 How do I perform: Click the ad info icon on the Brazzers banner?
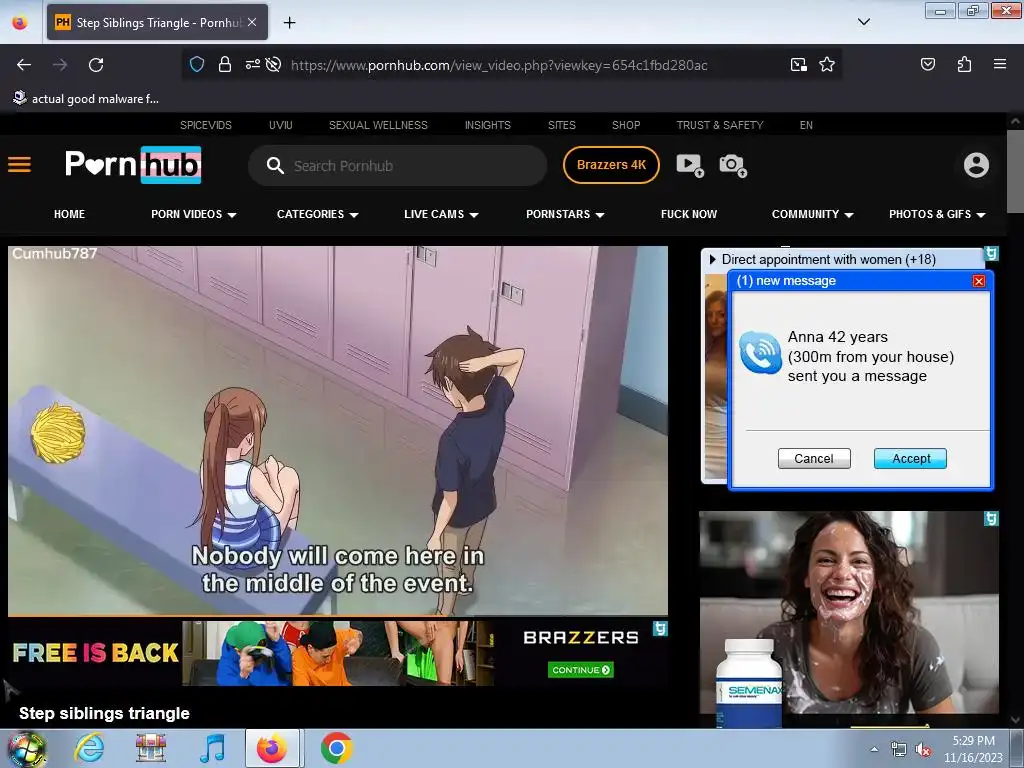(x=660, y=628)
